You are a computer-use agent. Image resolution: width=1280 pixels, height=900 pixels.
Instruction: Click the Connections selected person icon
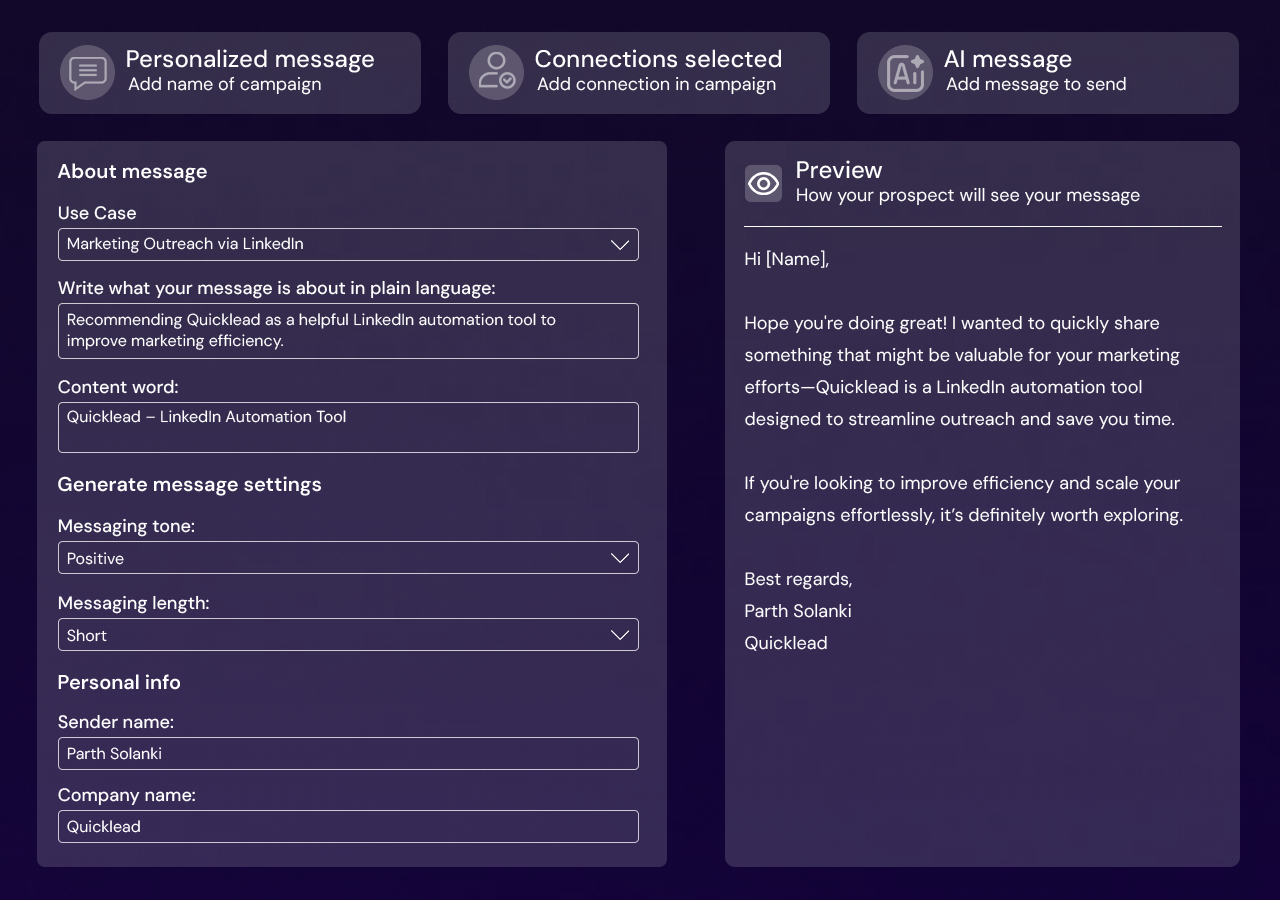(496, 73)
